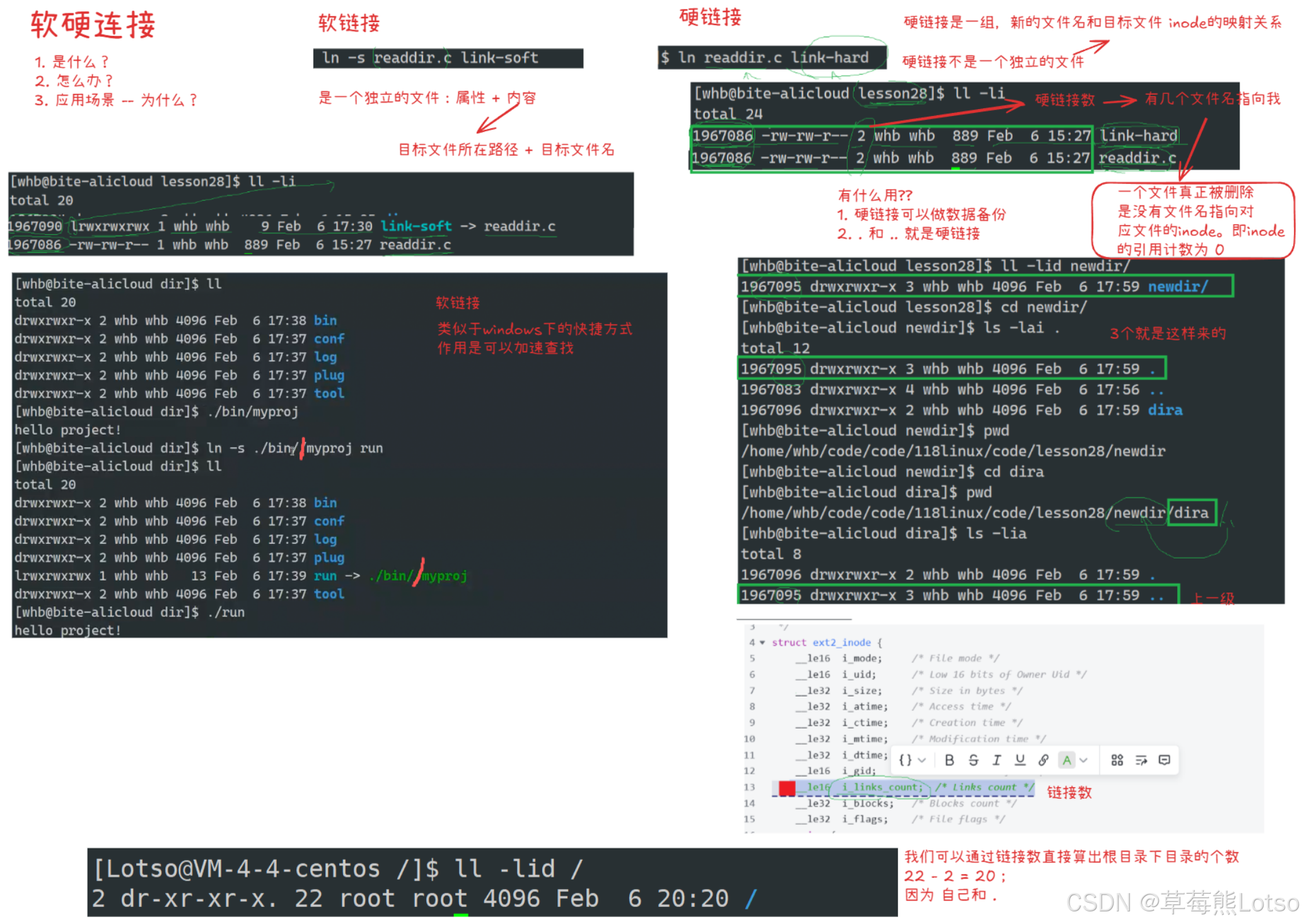The width and height of the screenshot is (1302, 924).
Task: Click the blue dira directory entry
Action: click(1165, 410)
